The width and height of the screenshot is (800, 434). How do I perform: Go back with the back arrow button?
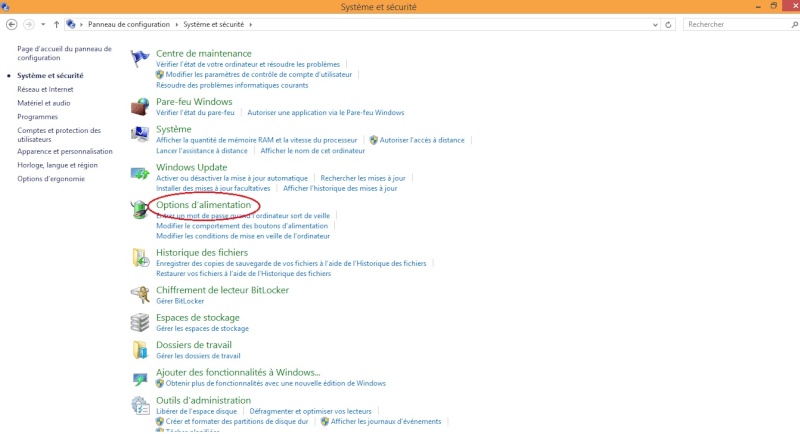[x=11, y=24]
